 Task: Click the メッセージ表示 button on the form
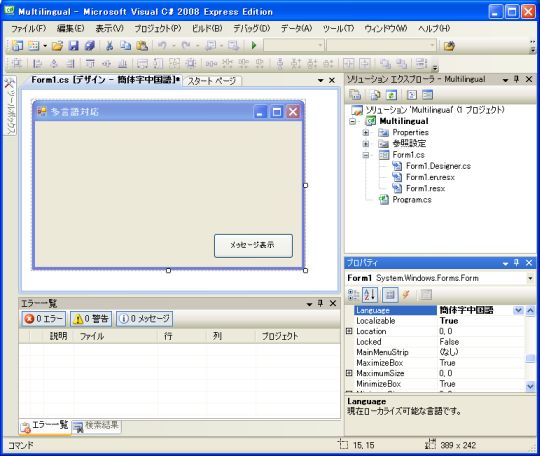point(253,246)
